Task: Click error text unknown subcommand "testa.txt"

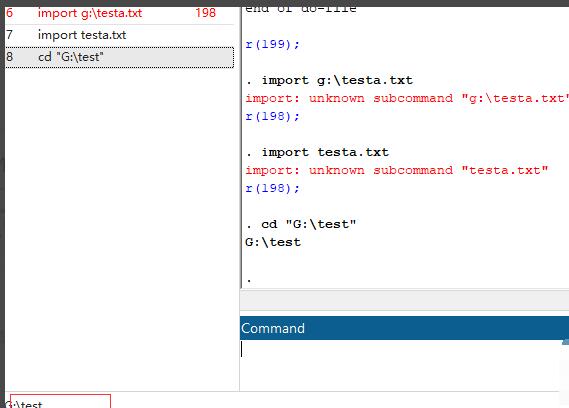Action: coord(429,170)
